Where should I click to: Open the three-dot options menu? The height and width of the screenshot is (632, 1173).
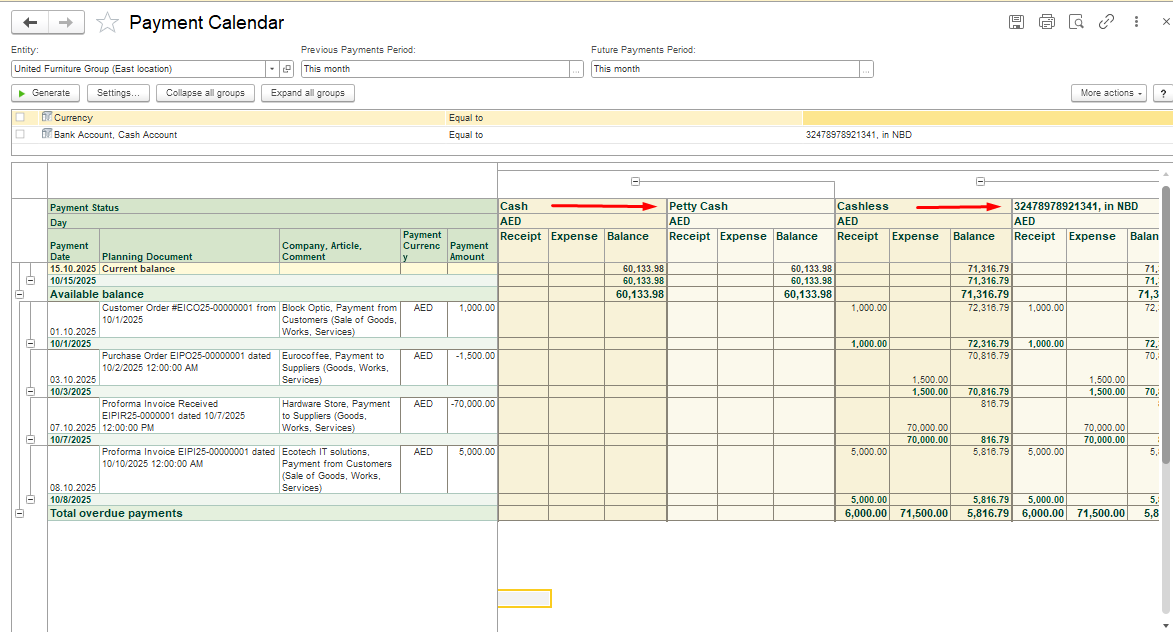1137,22
